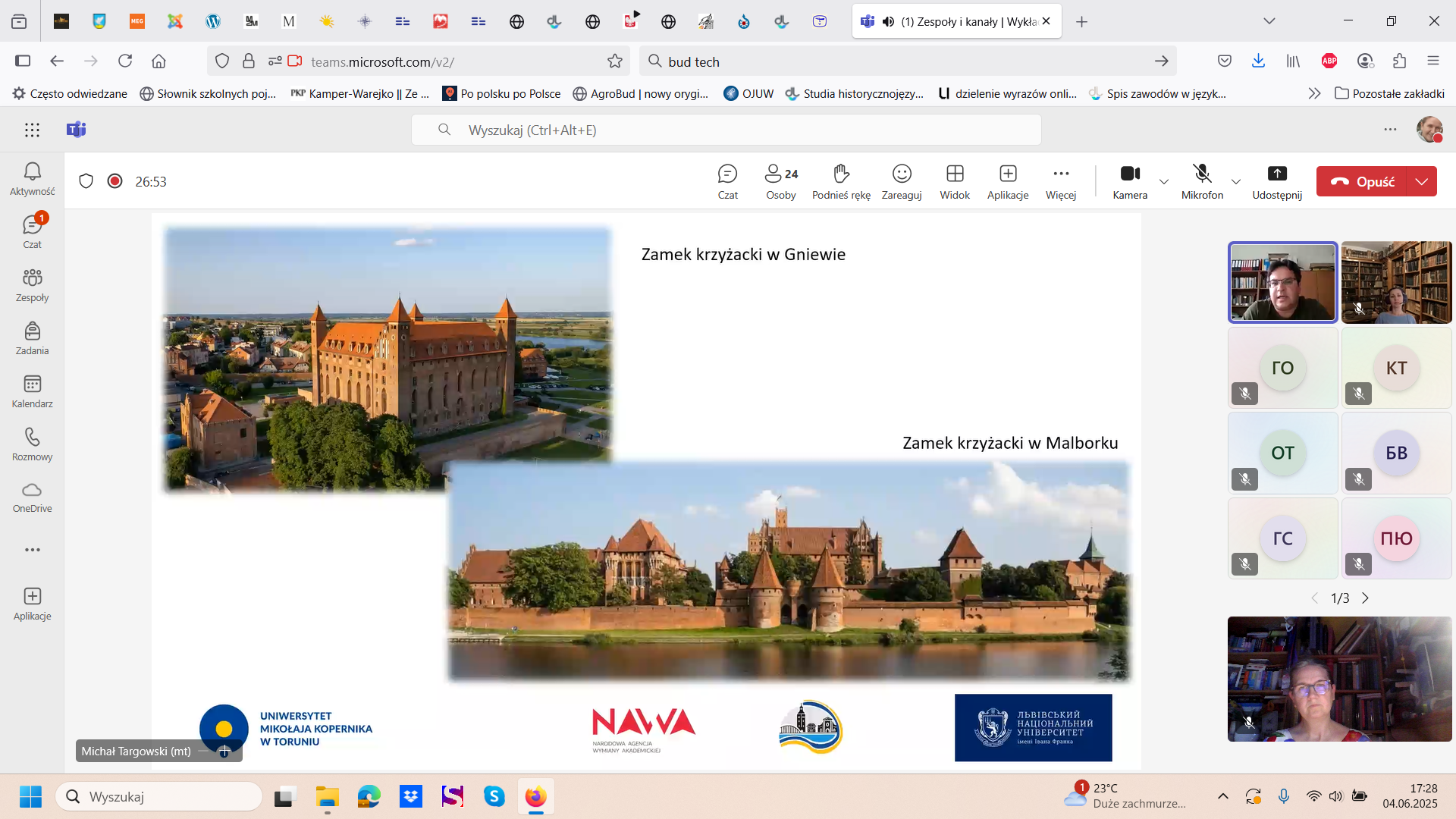Switch to Zespoły in sidebar
Screen dimensions: 1456x819
[32, 285]
